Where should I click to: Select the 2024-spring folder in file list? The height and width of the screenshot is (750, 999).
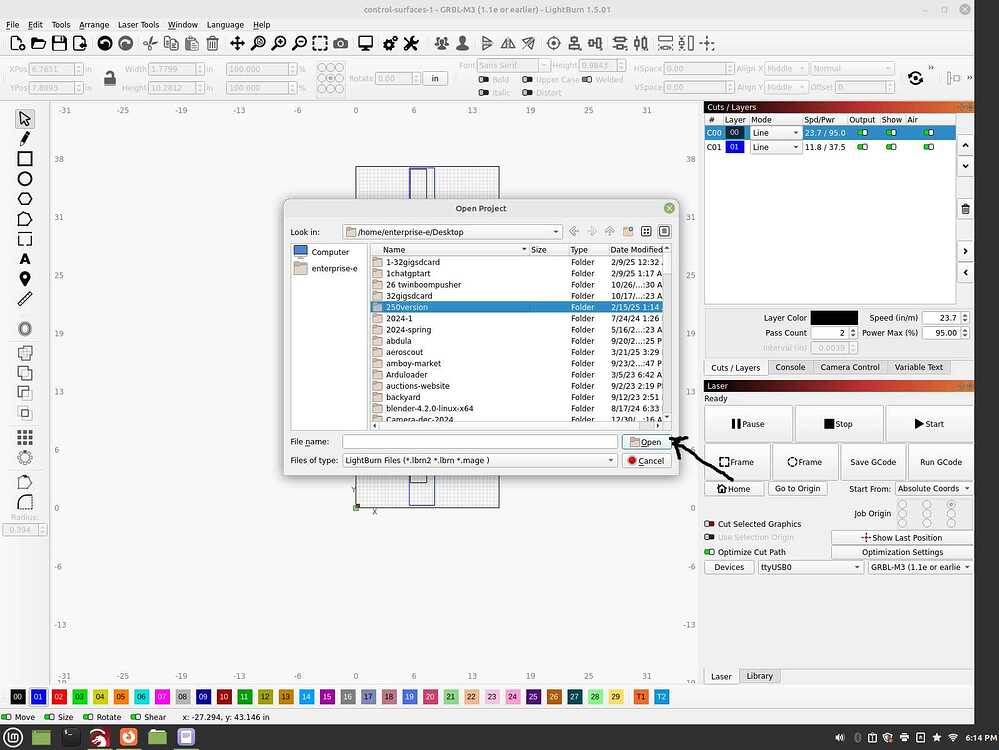coord(408,329)
